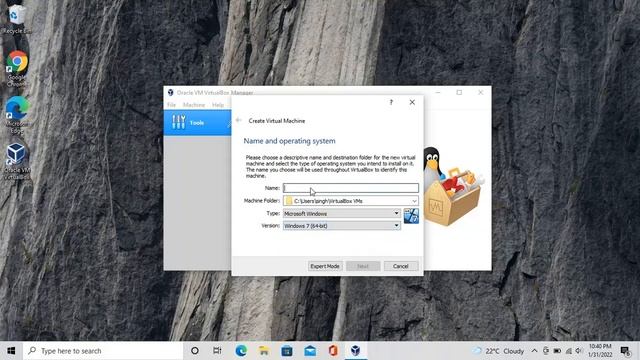Open the Type dropdown (Microsoft Windows)
640x360 pixels.
pyautogui.click(x=342, y=213)
